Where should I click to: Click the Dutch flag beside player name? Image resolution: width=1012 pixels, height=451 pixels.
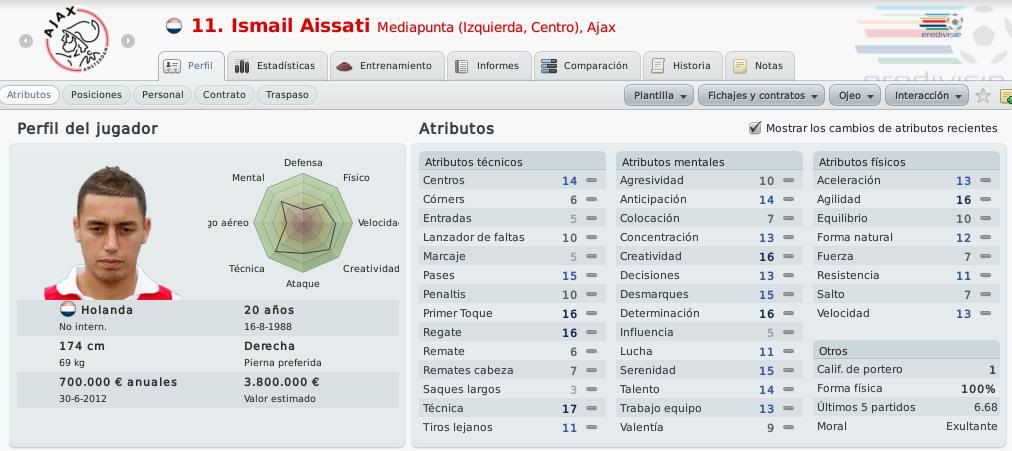174,26
